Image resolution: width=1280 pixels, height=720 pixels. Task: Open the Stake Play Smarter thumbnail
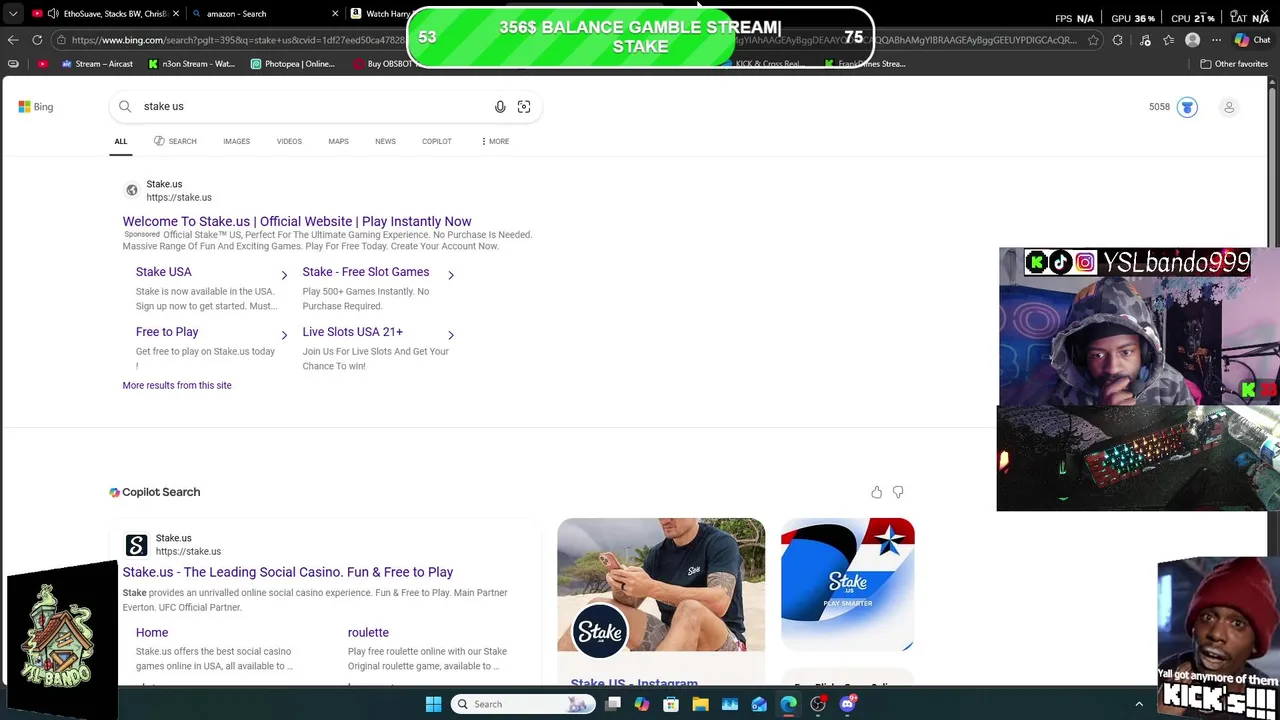(x=848, y=585)
